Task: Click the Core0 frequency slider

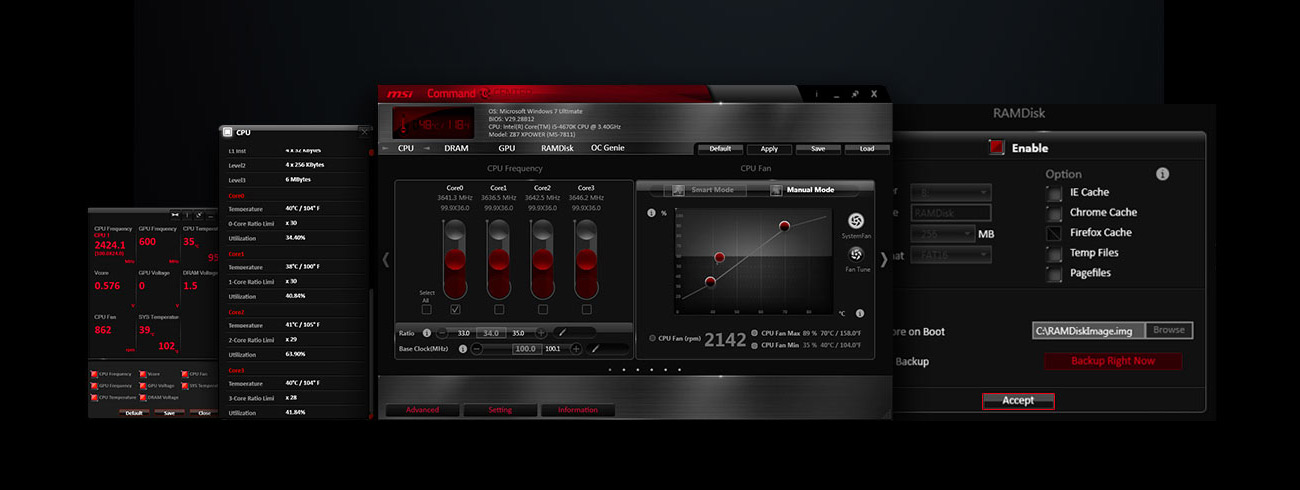Action: tap(455, 259)
